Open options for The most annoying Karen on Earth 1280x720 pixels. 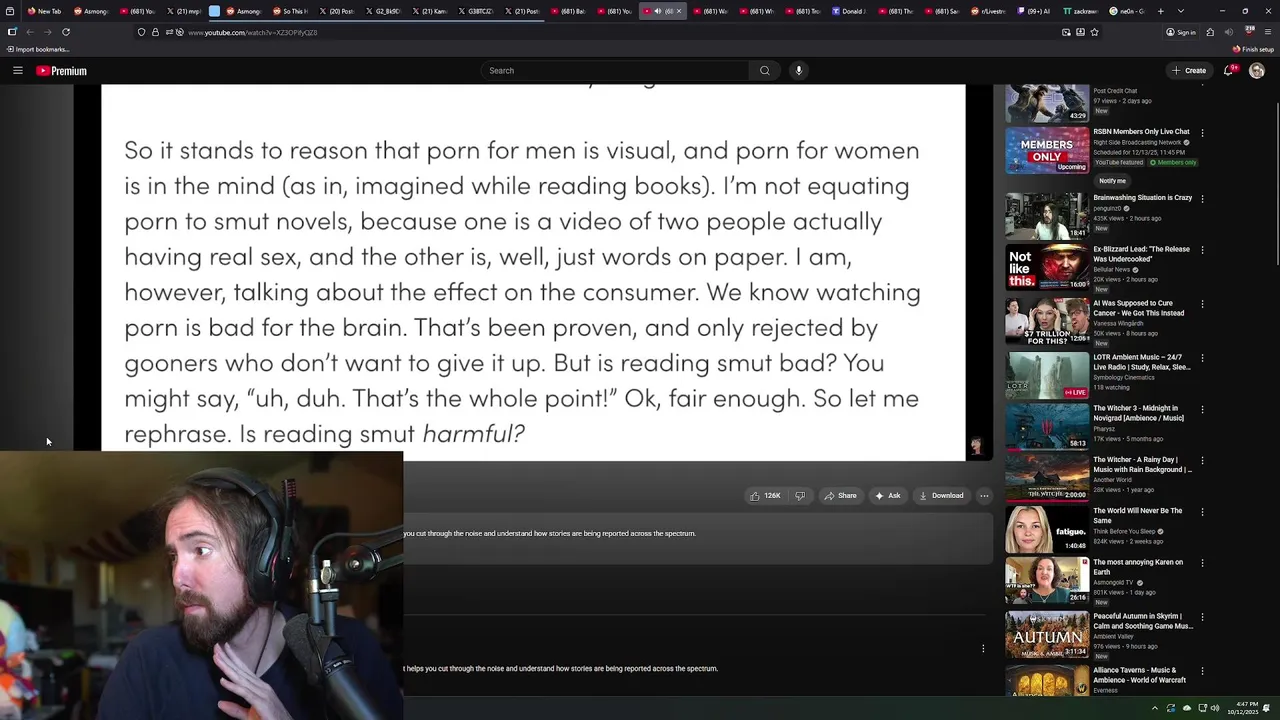(1202, 563)
